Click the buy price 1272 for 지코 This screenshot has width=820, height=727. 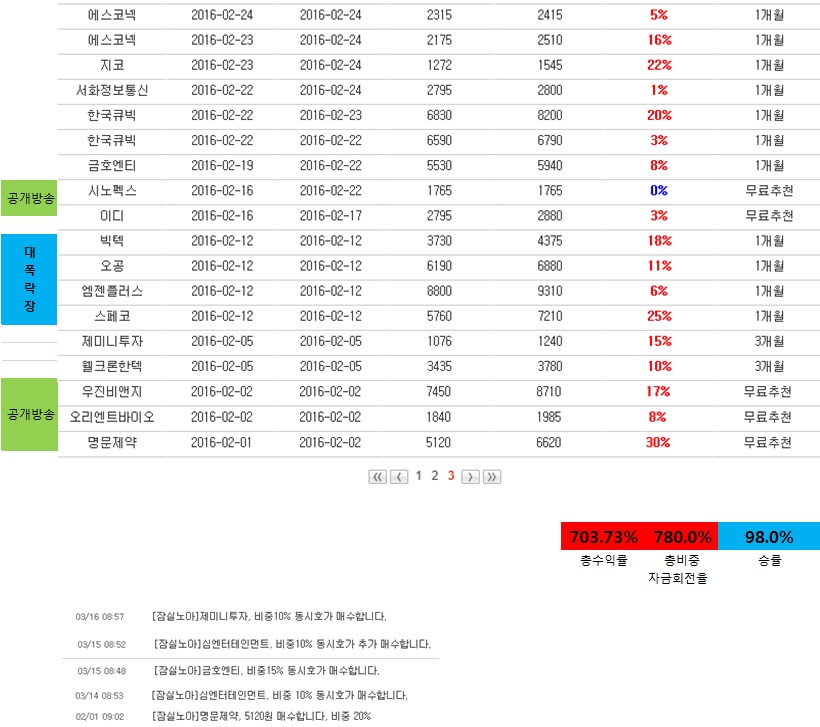(x=439, y=65)
